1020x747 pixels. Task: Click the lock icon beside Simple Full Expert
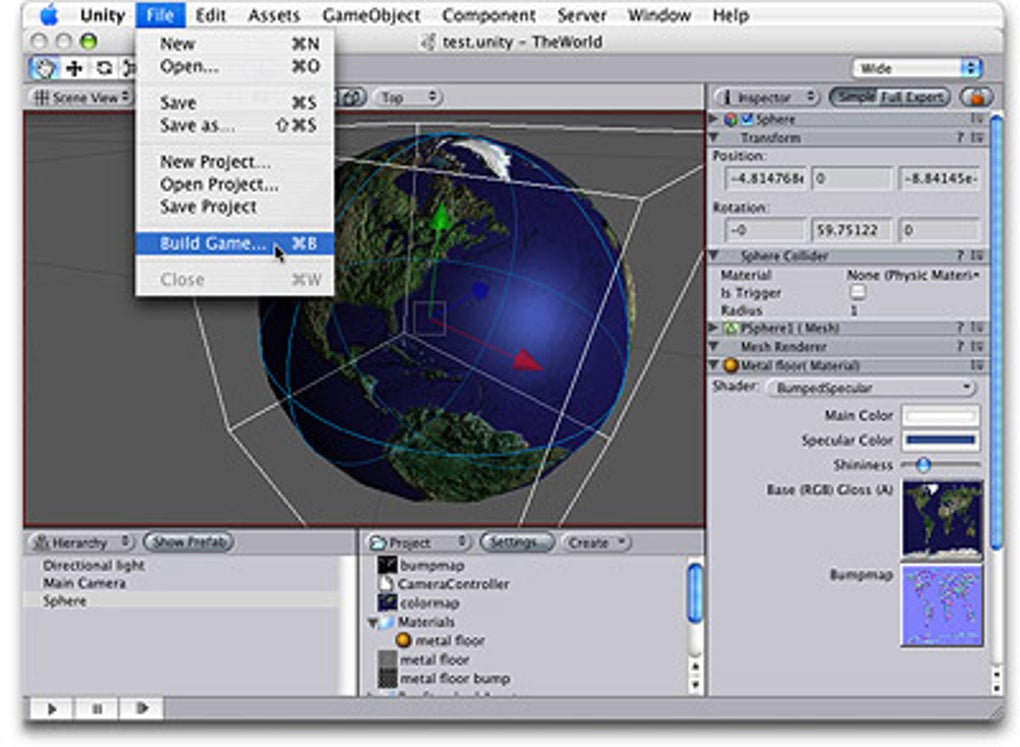click(x=976, y=98)
